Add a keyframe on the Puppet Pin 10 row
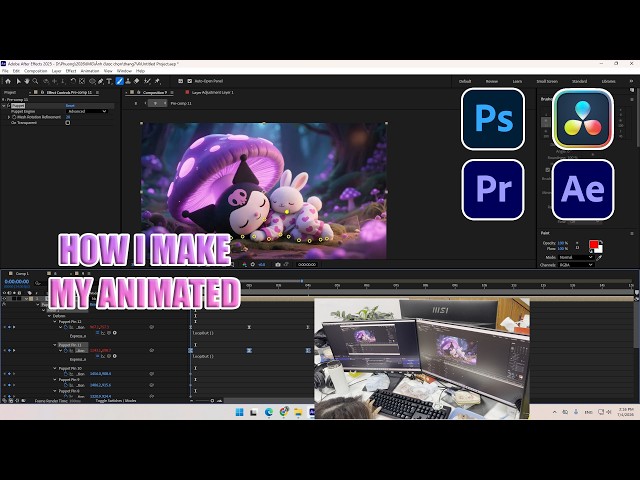 [9, 373]
